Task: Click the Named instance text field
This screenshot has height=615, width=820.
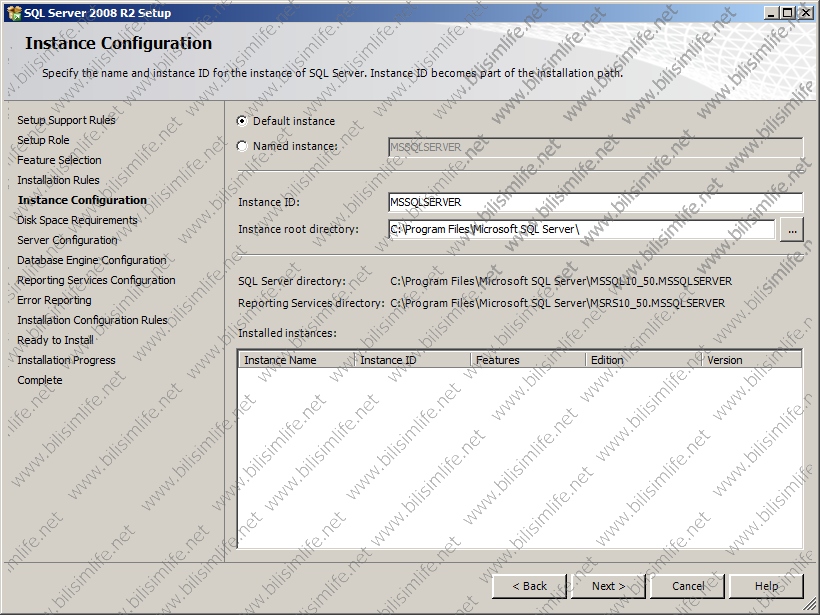Action: pyautogui.click(x=596, y=147)
